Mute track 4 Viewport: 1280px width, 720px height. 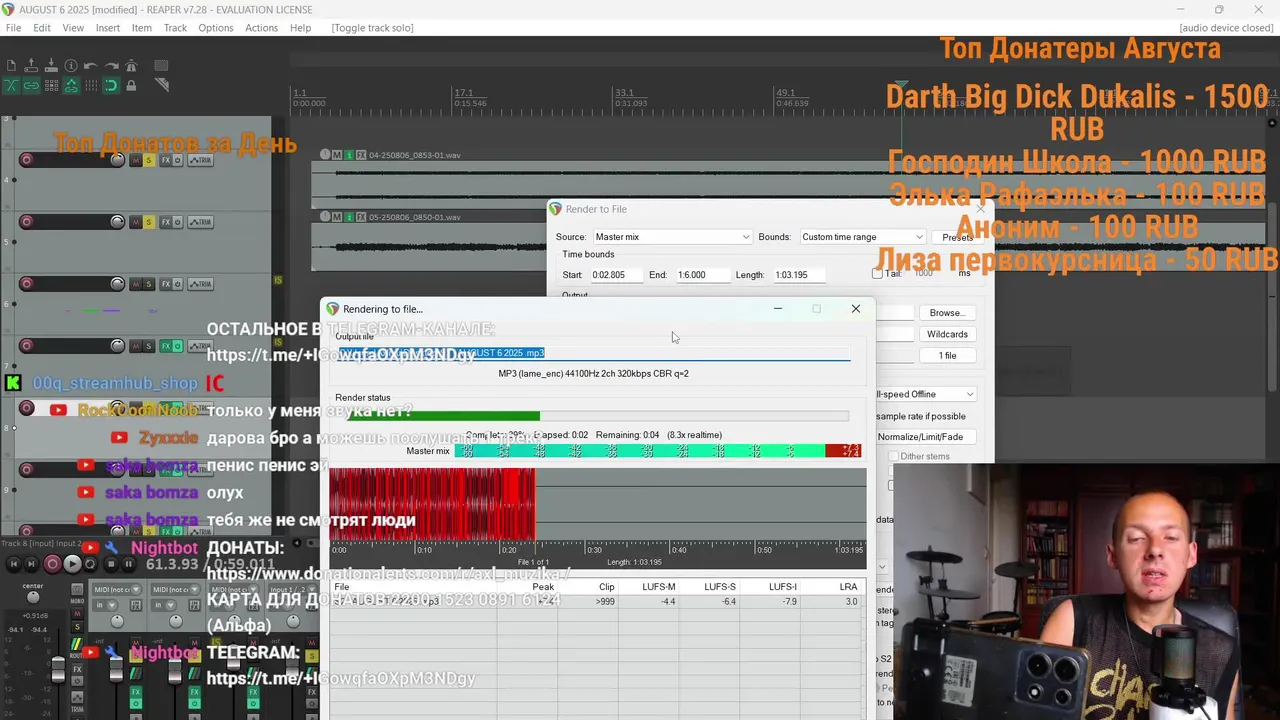pos(136,160)
